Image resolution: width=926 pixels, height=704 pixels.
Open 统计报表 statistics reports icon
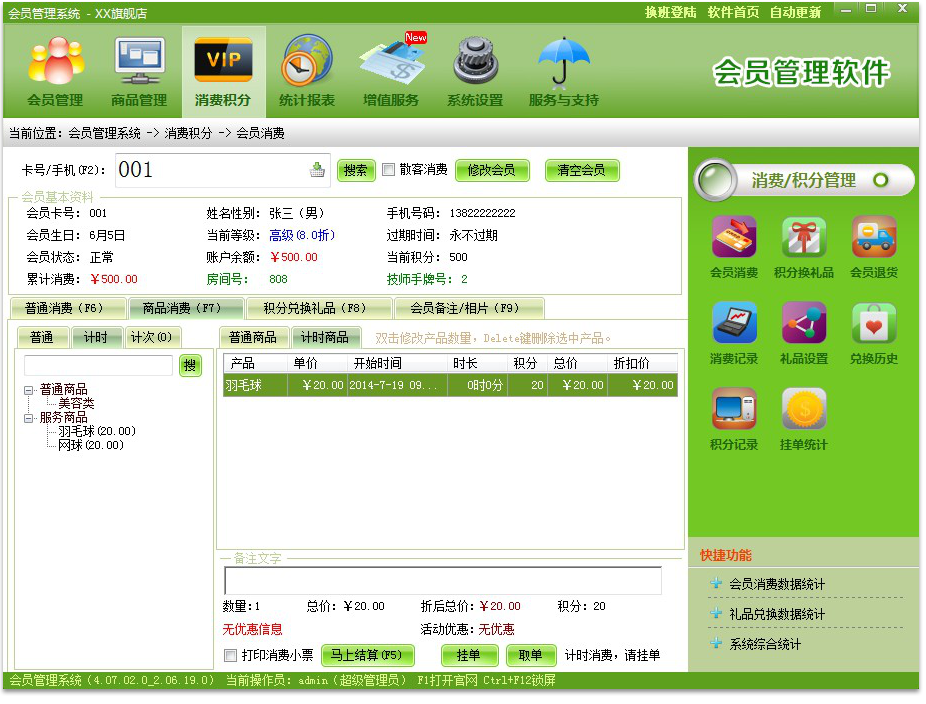[306, 70]
